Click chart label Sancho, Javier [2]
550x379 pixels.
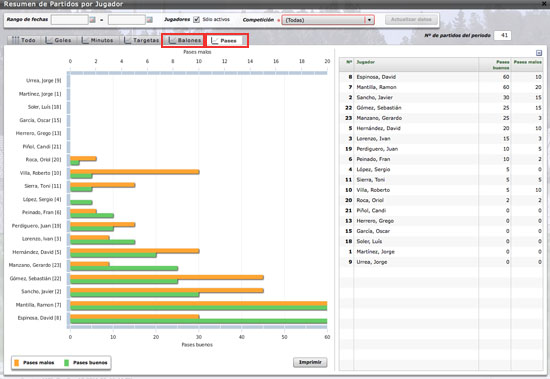[41, 292]
